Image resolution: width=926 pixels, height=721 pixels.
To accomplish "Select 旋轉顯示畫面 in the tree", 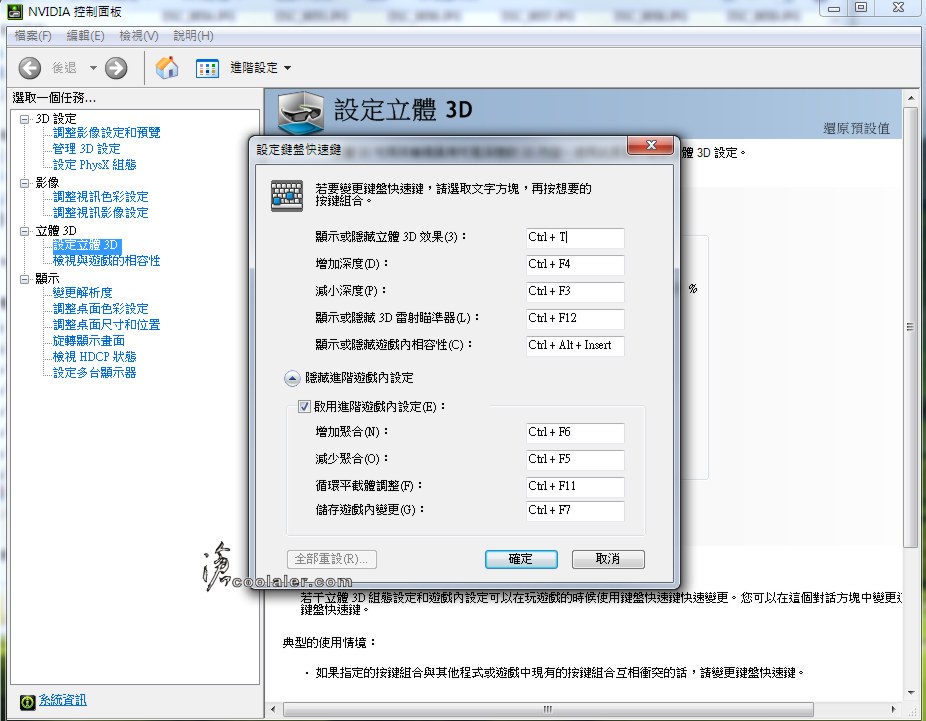I will (89, 341).
